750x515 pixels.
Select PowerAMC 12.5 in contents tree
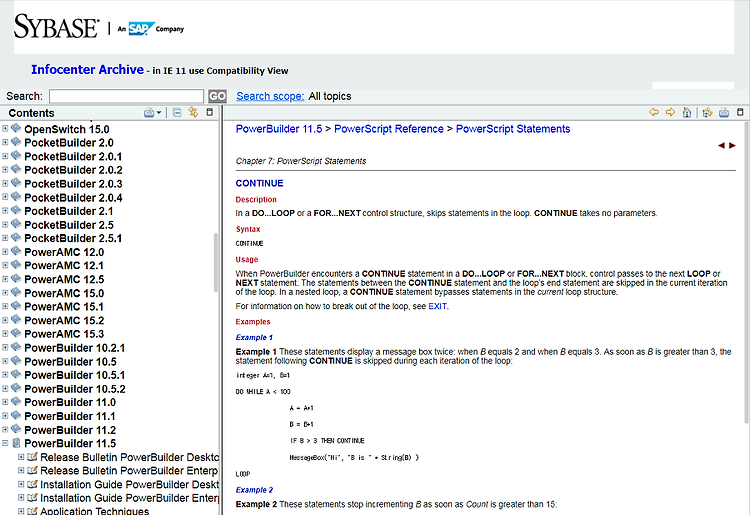tap(64, 280)
